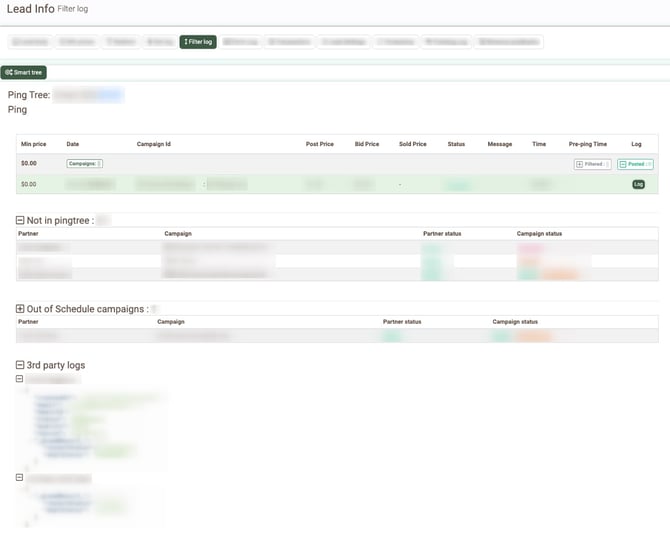Expand the Filtered badge in Pre-ping column

(x=592, y=164)
